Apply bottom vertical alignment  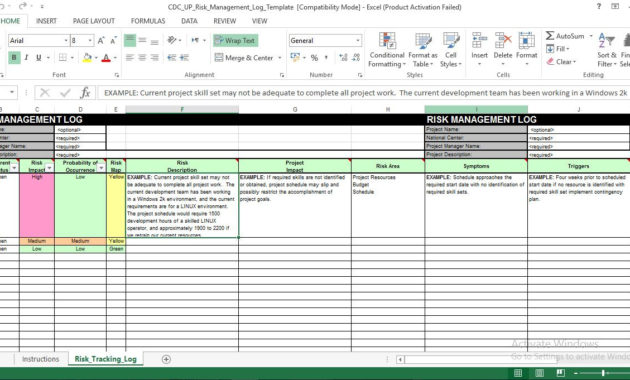coord(154,40)
